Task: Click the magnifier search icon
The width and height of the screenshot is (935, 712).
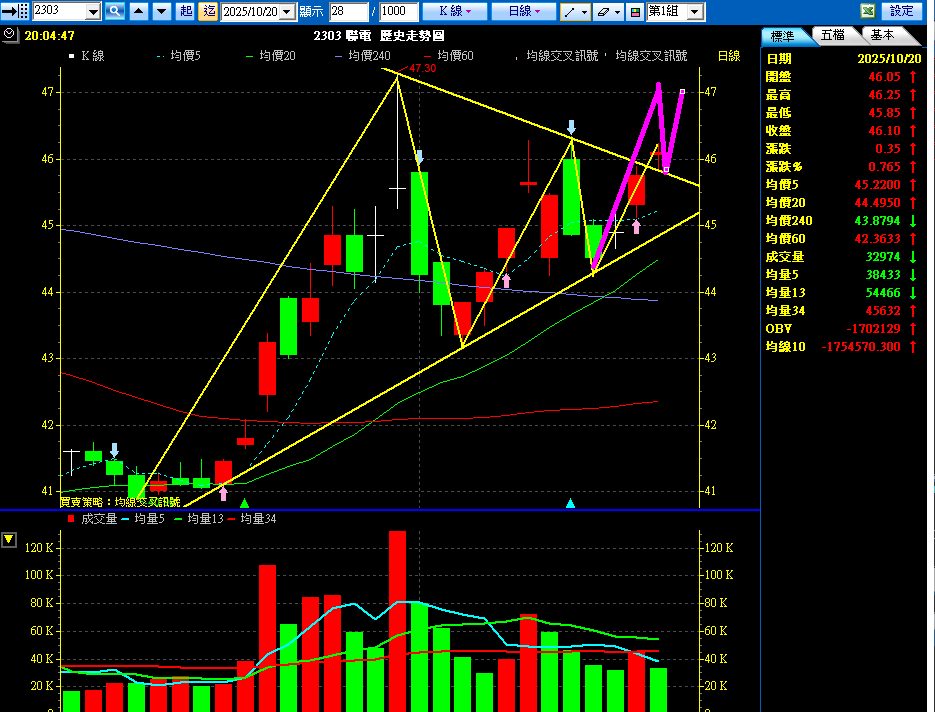Action: [114, 11]
